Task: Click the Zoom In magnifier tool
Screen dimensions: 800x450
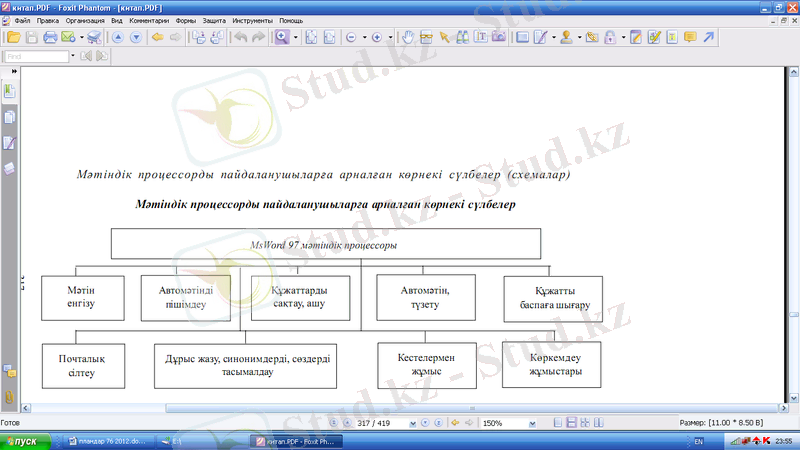Action: point(282,38)
